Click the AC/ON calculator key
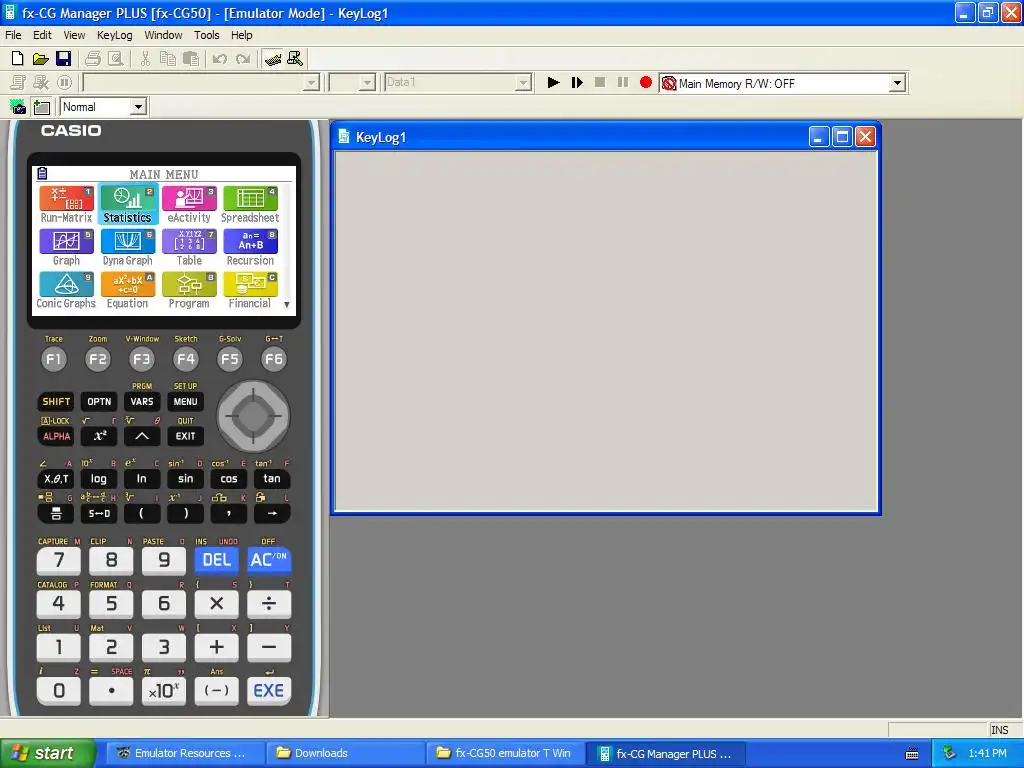Image resolution: width=1024 pixels, height=768 pixels. (x=268, y=560)
